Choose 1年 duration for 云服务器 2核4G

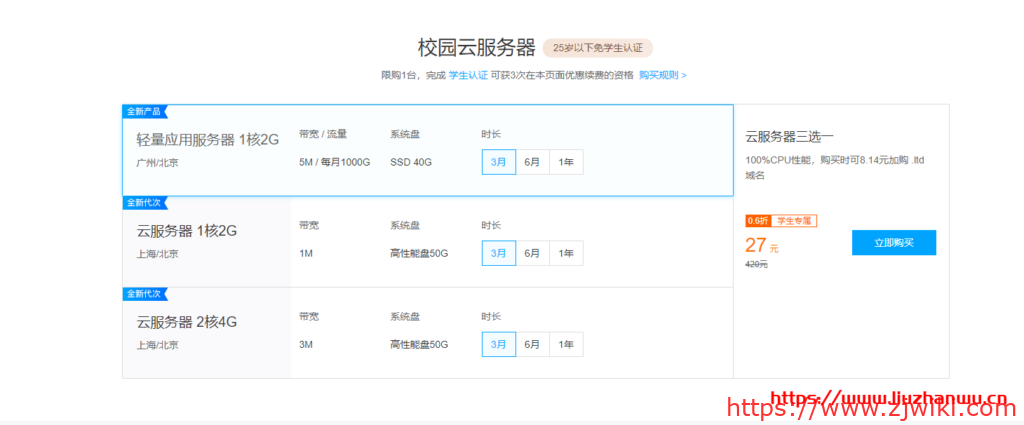pyautogui.click(x=566, y=344)
